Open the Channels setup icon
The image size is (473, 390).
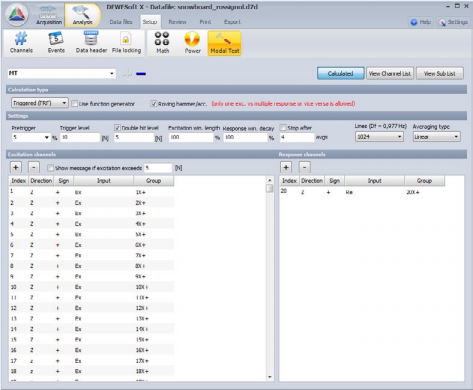pos(21,43)
